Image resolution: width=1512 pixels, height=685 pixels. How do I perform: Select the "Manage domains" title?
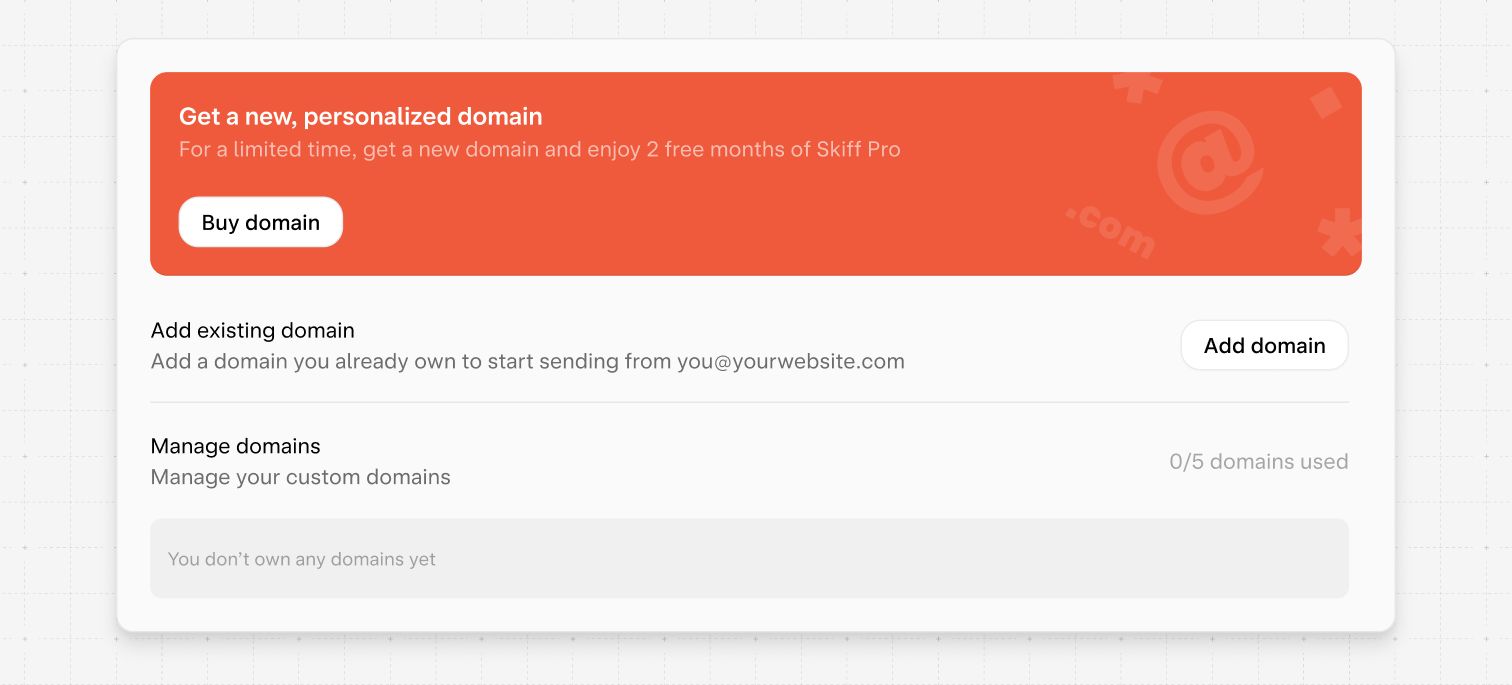(x=235, y=446)
